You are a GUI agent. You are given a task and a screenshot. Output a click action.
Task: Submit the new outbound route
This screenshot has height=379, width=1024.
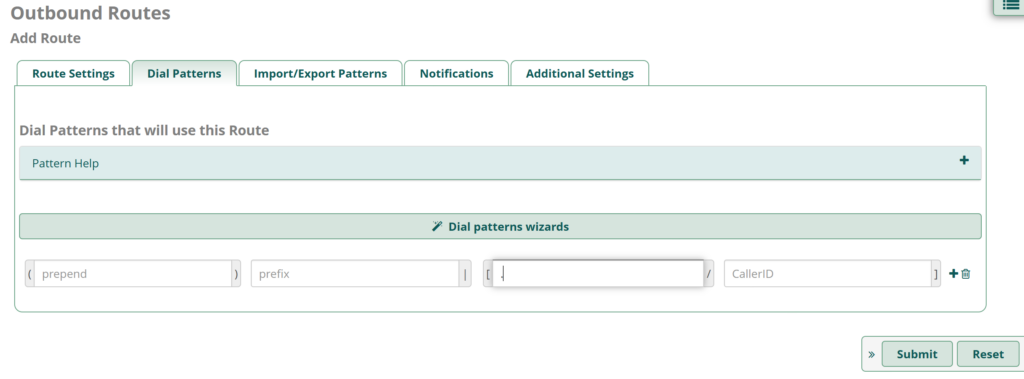[x=917, y=354]
